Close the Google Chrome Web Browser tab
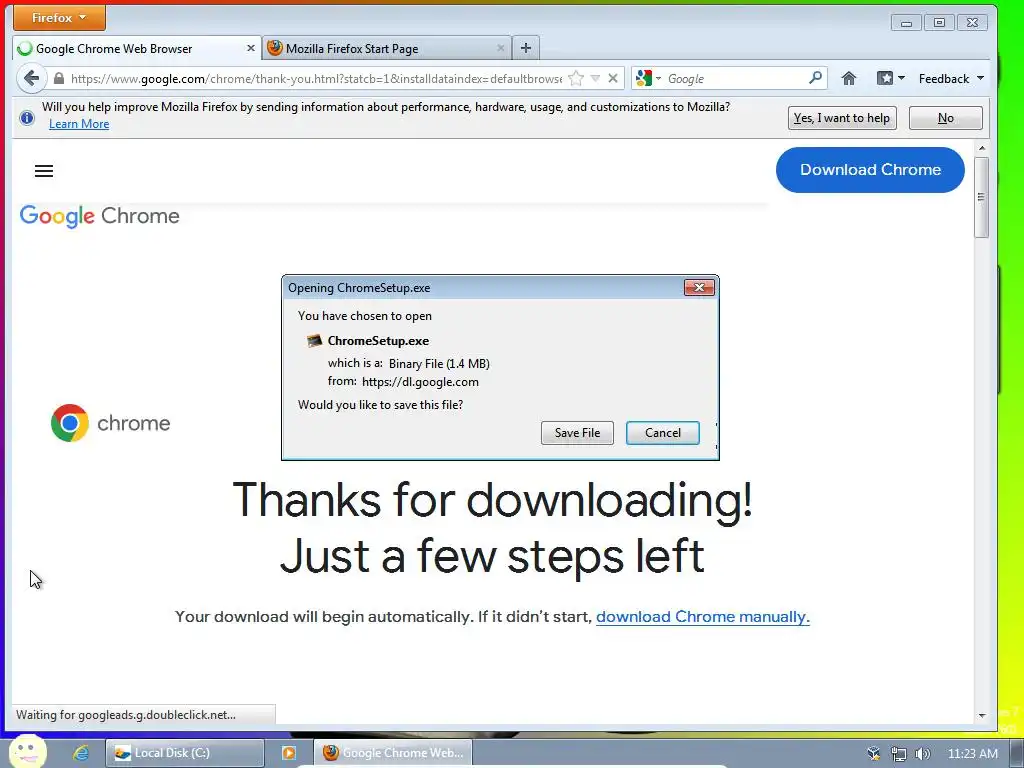This screenshot has height=768, width=1024. [x=250, y=48]
